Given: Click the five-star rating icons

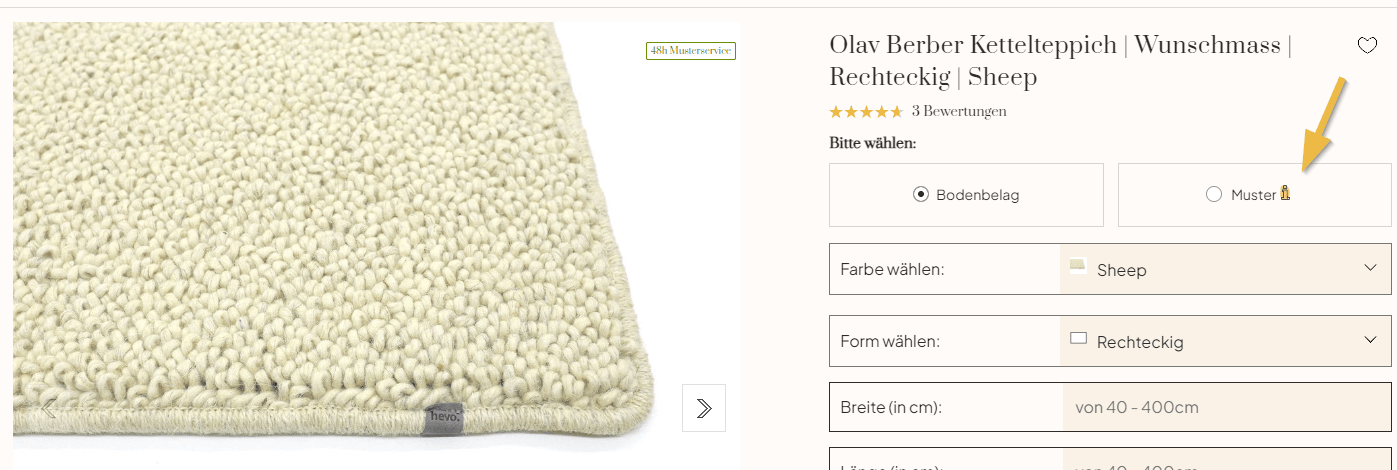Looking at the screenshot, I should click(866, 111).
